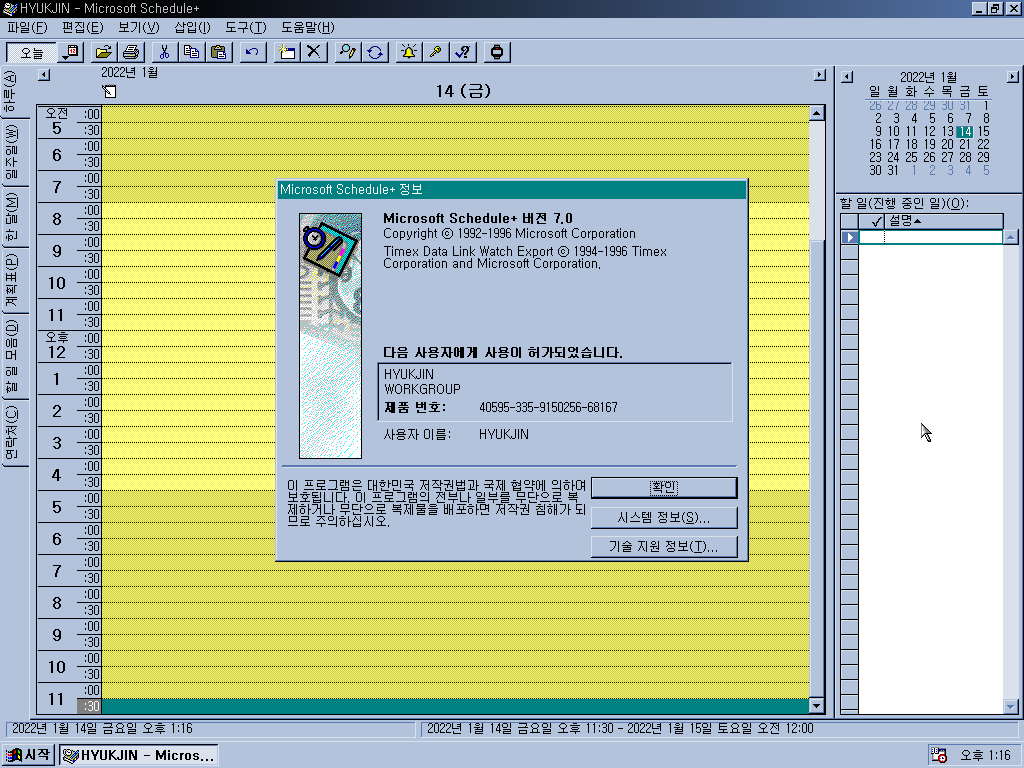1024x768 pixels.
Task: Click the 시스템 정보(S)... button
Action: tap(664, 518)
